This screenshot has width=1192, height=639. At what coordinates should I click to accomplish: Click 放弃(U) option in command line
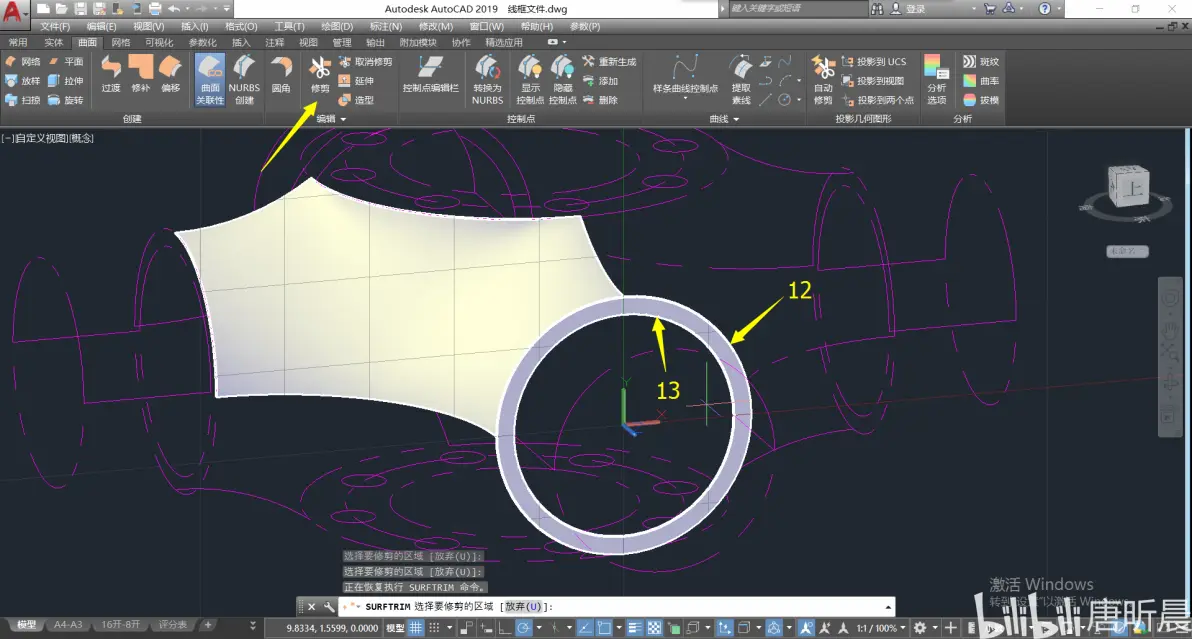point(524,606)
